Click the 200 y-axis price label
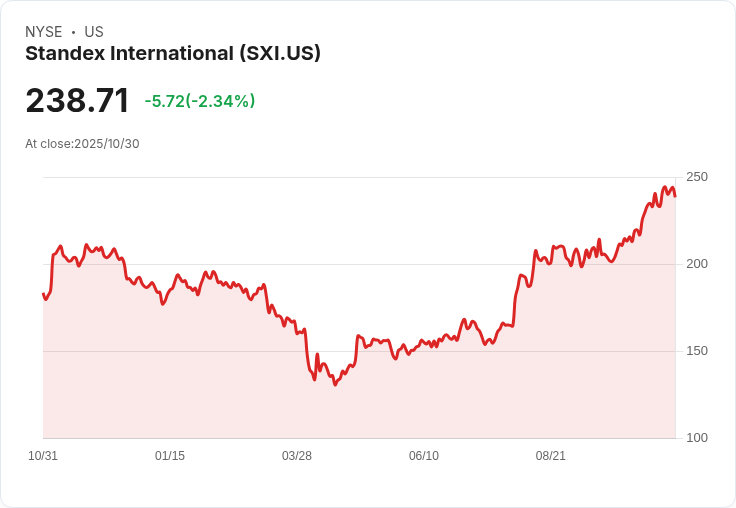The height and width of the screenshot is (508, 736). pos(697,264)
